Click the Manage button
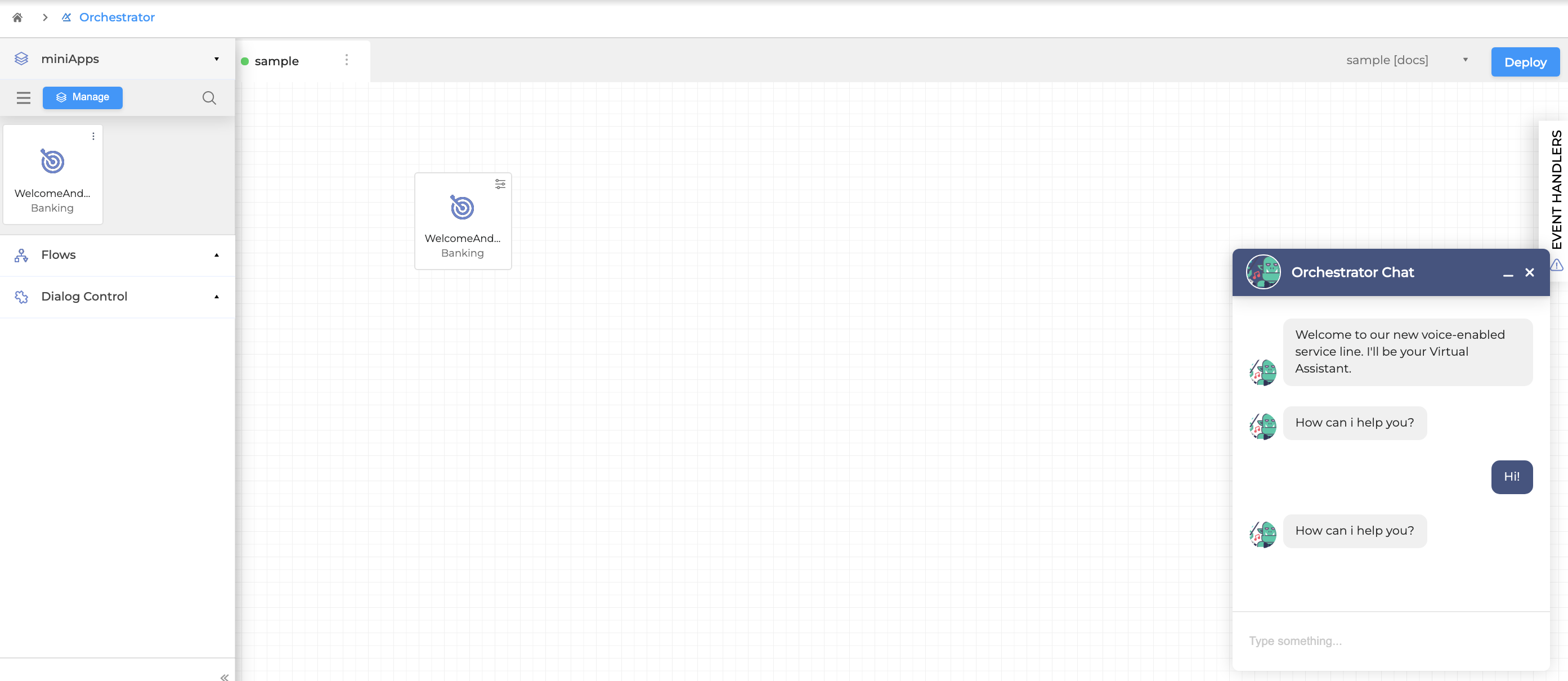1568x681 pixels. click(82, 97)
